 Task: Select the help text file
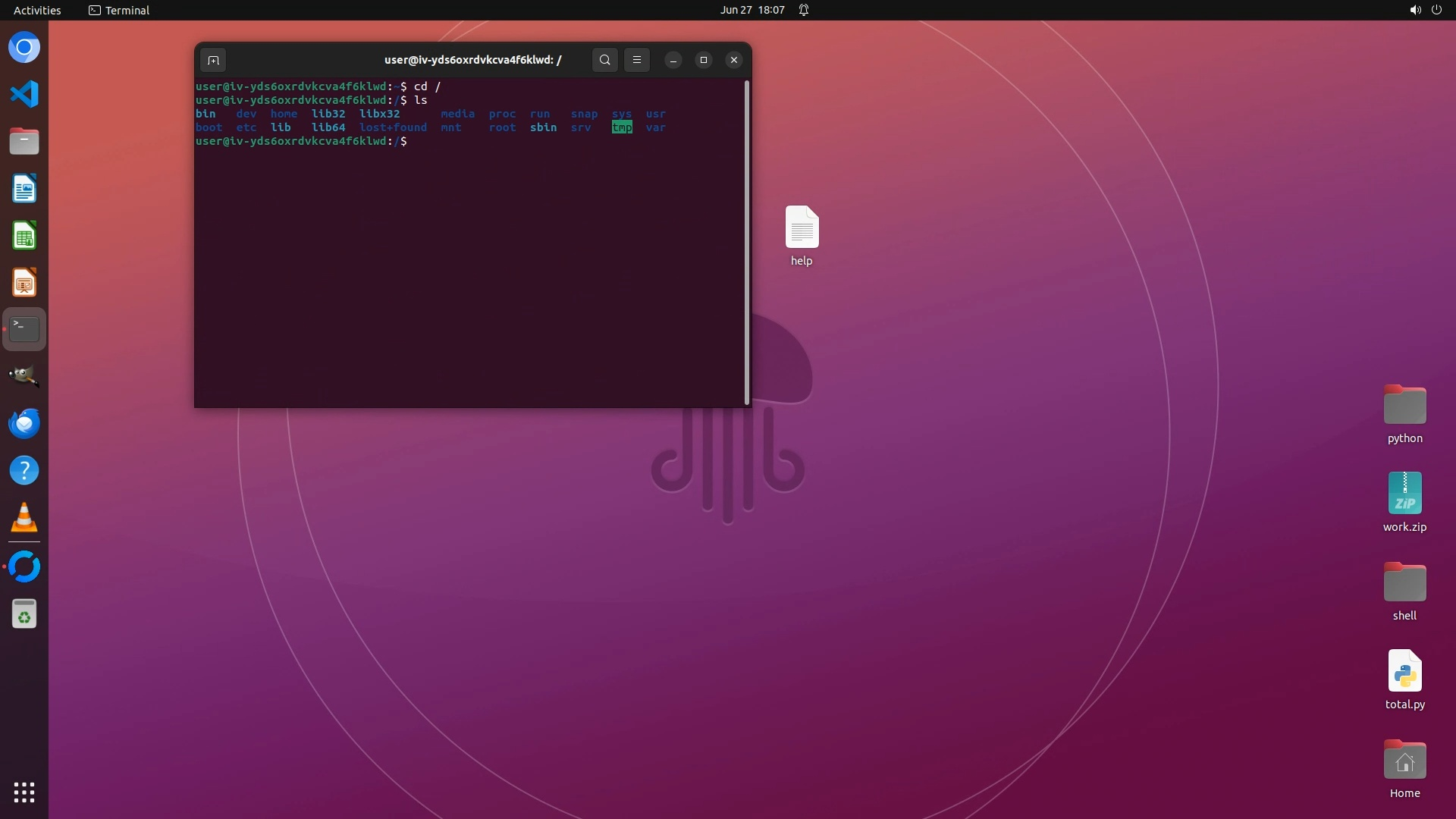point(802,227)
